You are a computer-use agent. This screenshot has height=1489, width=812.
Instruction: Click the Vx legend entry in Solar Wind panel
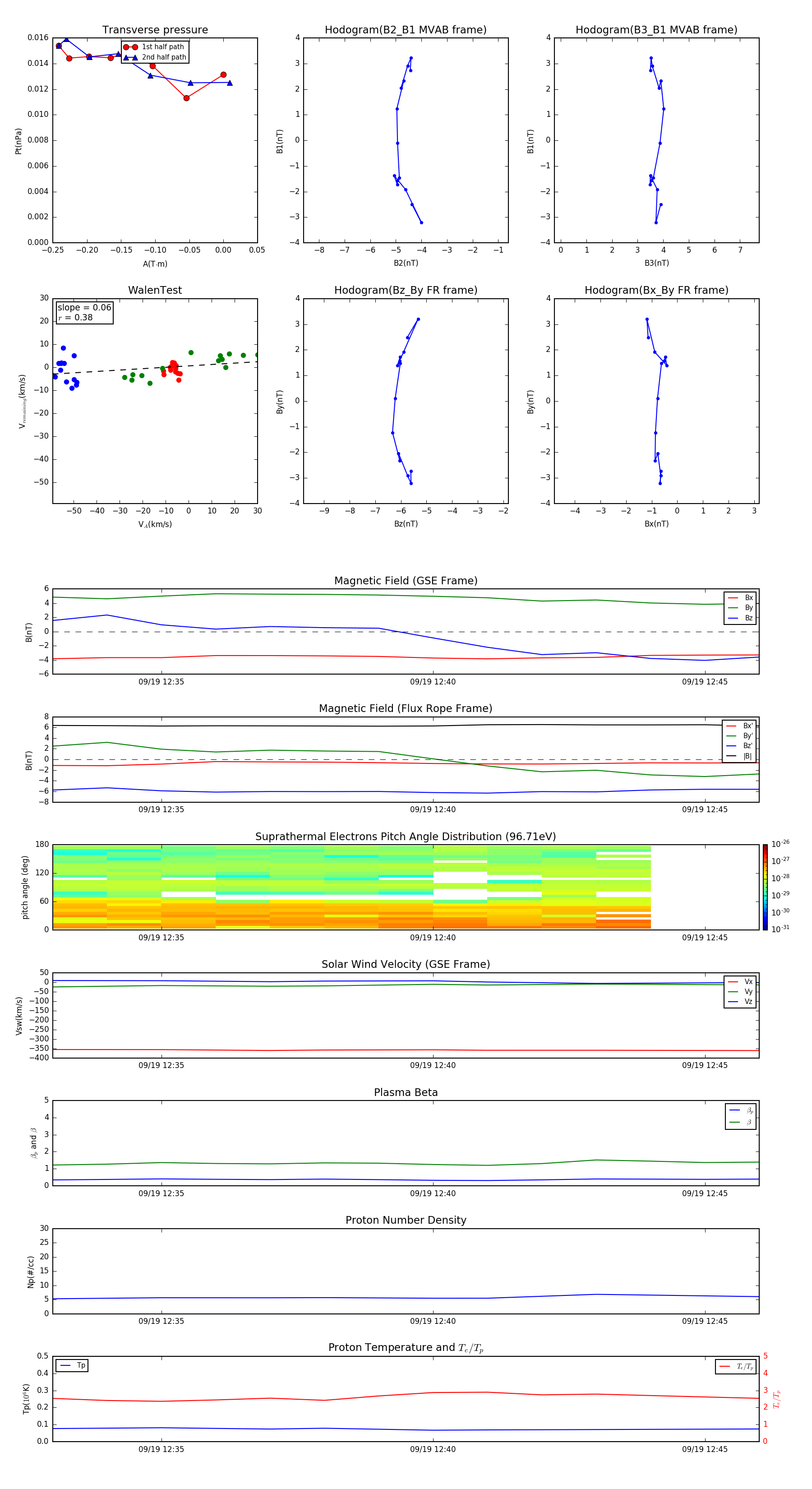[x=740, y=981]
